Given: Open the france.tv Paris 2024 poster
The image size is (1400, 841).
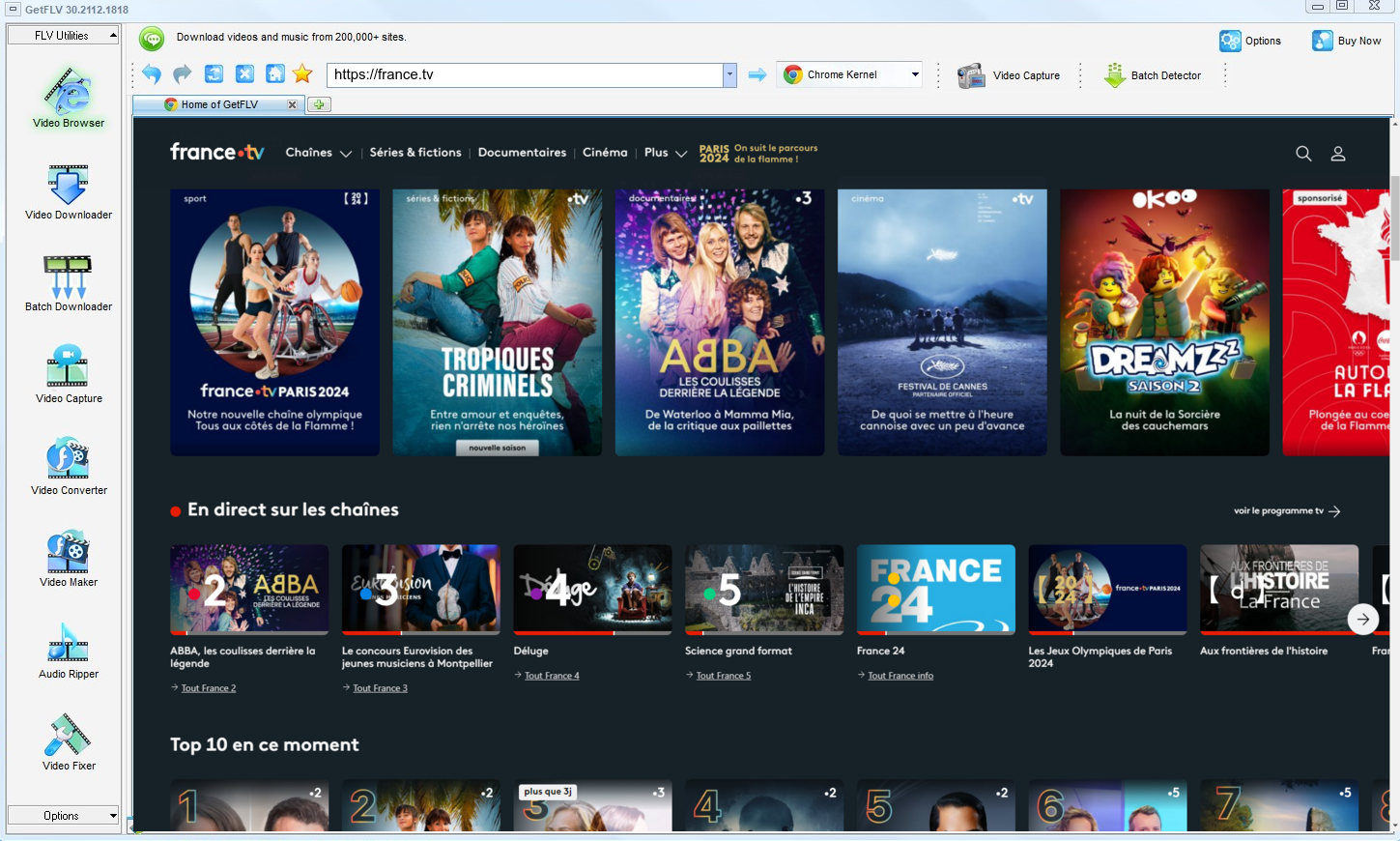Looking at the screenshot, I should (x=274, y=322).
